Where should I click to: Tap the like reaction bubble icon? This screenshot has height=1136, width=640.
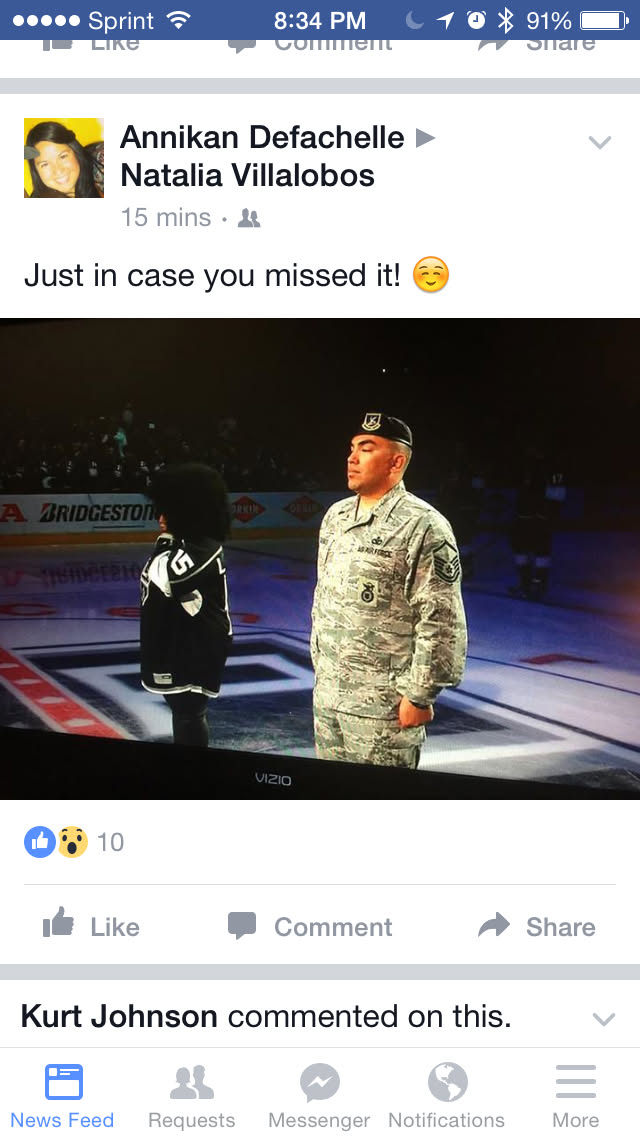(x=40, y=842)
